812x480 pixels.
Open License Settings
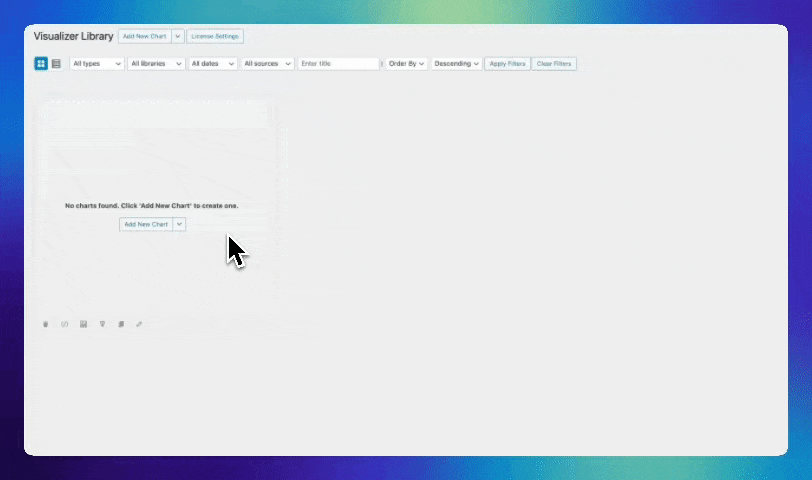[215, 36]
